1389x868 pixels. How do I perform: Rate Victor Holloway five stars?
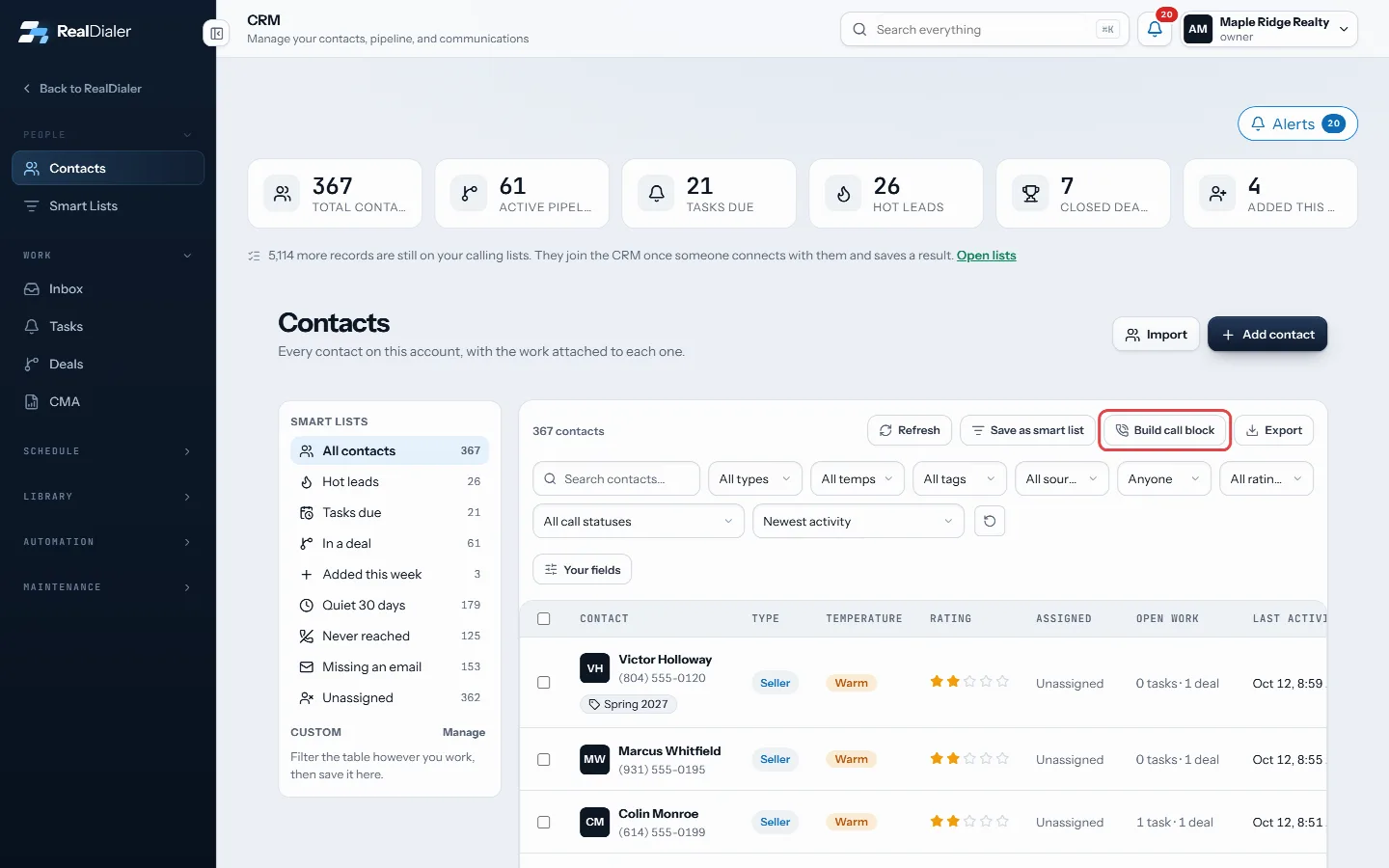coord(1002,682)
